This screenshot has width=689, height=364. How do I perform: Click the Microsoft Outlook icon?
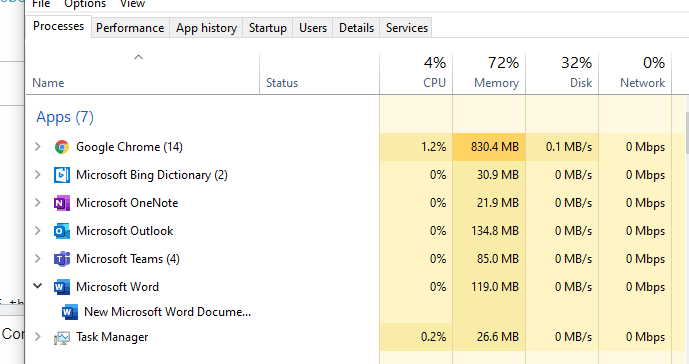62,231
